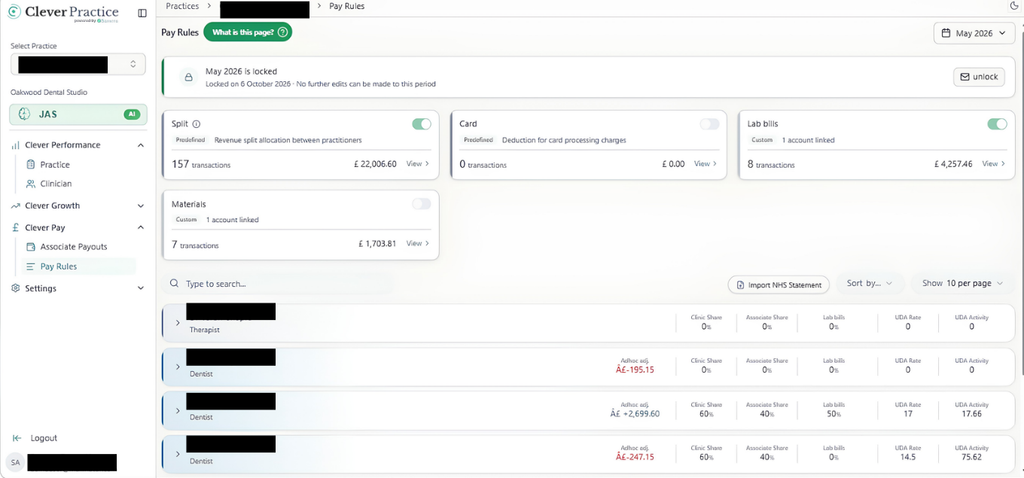Click the SA user avatar
Screen dimensions: 1024x478
pos(15,462)
